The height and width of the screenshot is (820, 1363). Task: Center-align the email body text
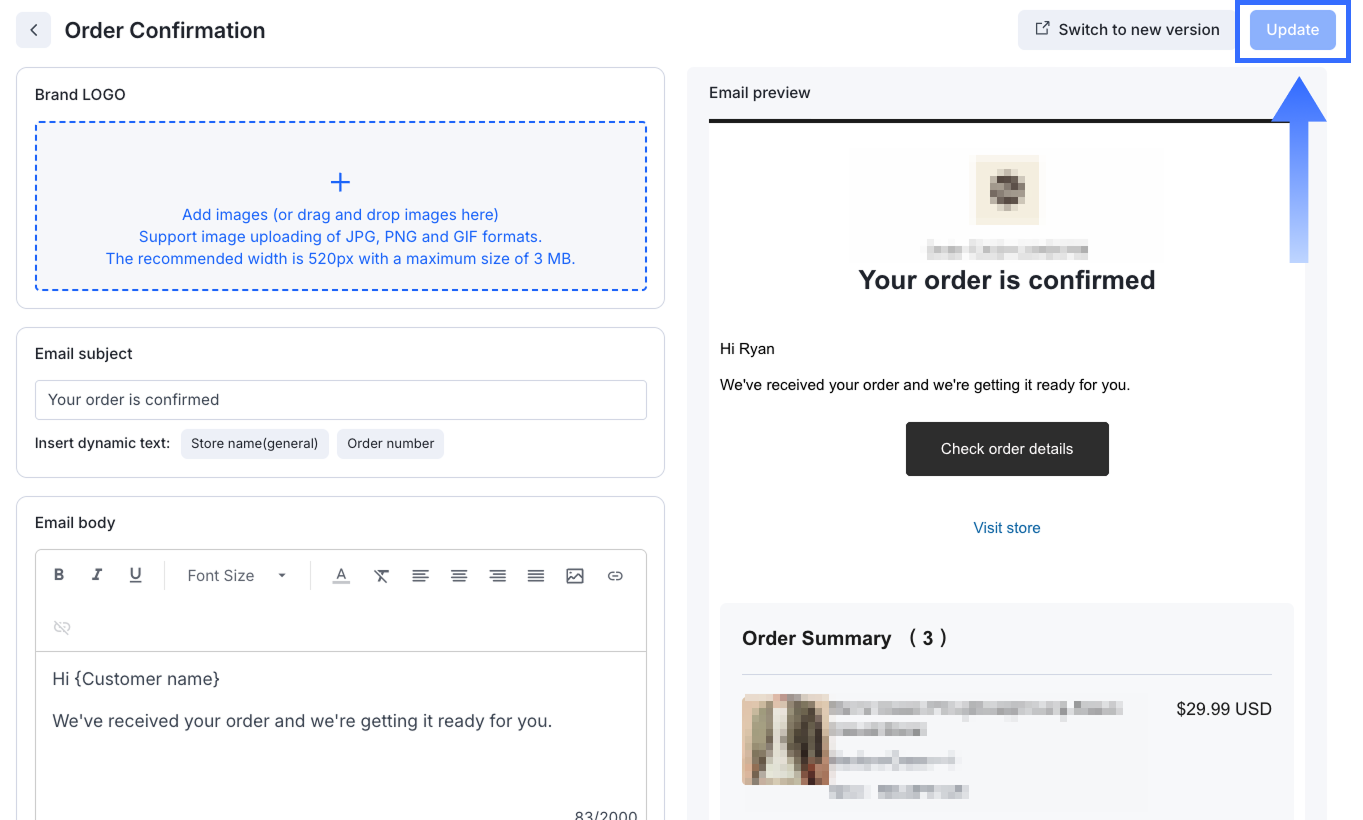pos(459,576)
